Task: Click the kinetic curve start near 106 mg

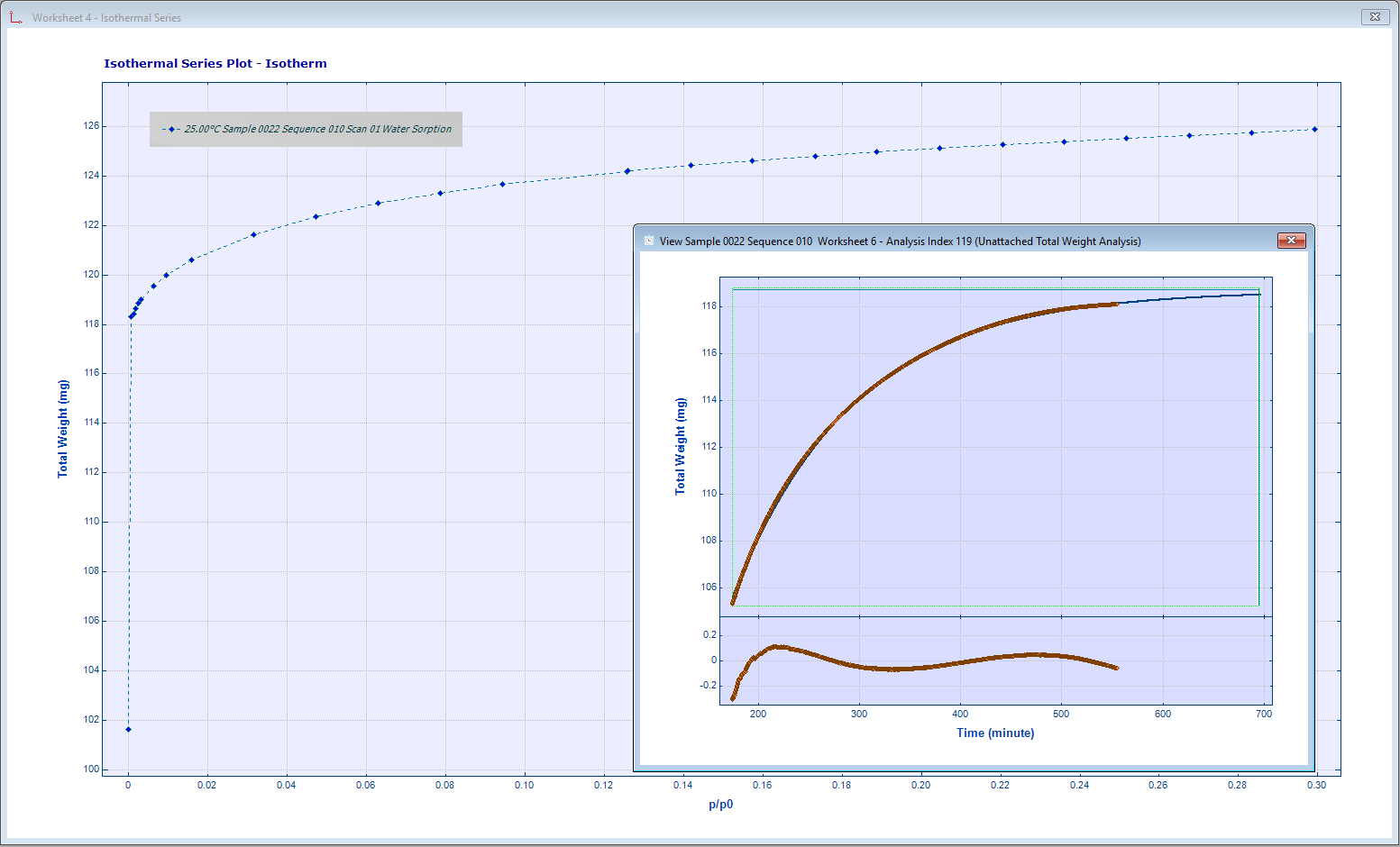Action: [733, 602]
